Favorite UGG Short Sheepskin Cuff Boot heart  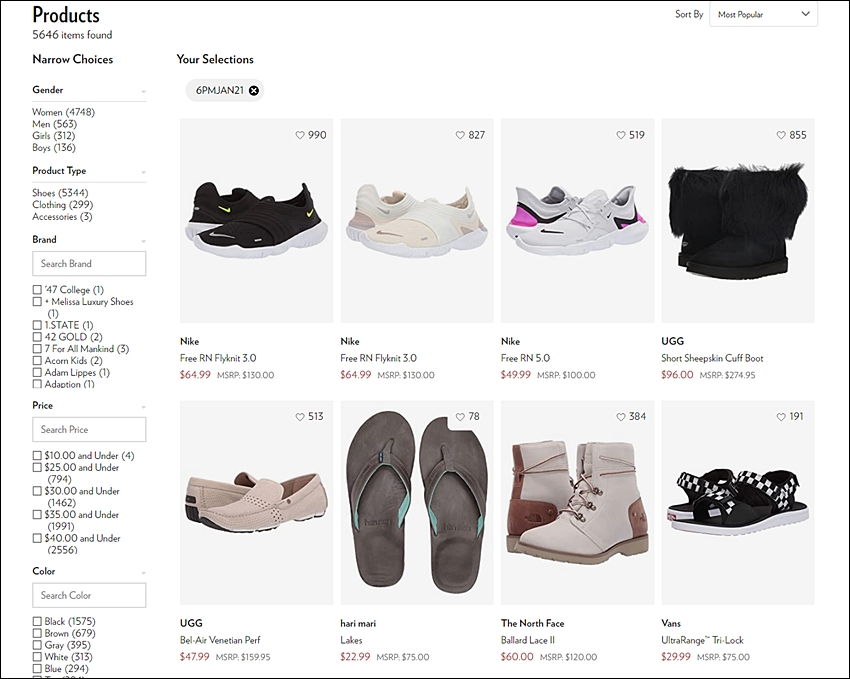pyautogui.click(x=782, y=135)
